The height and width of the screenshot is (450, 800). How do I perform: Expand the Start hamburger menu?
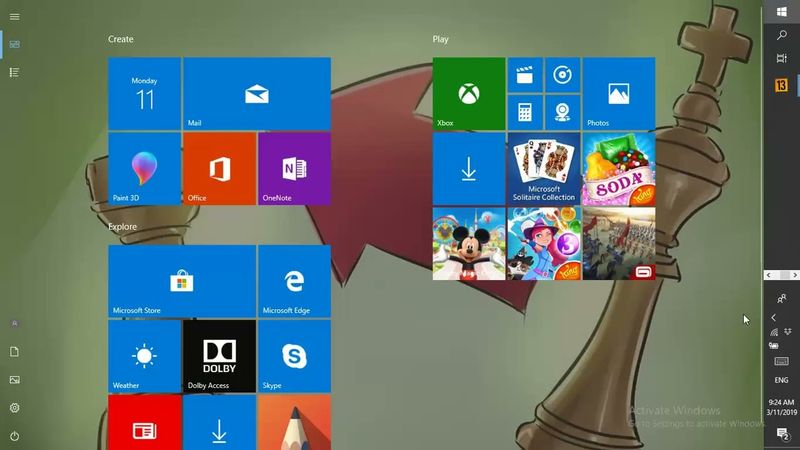point(15,16)
